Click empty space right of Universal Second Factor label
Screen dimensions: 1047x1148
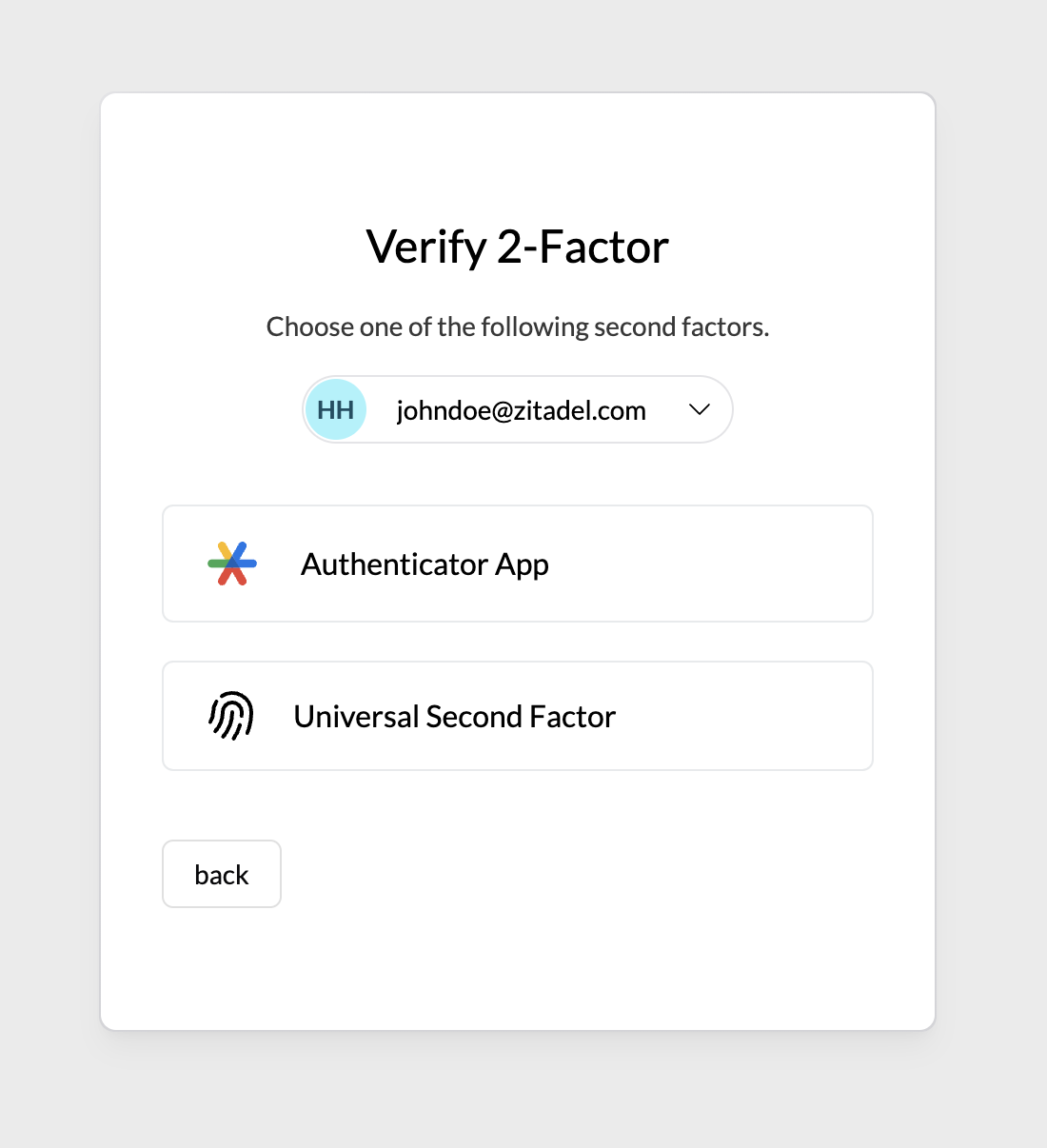tap(752, 716)
